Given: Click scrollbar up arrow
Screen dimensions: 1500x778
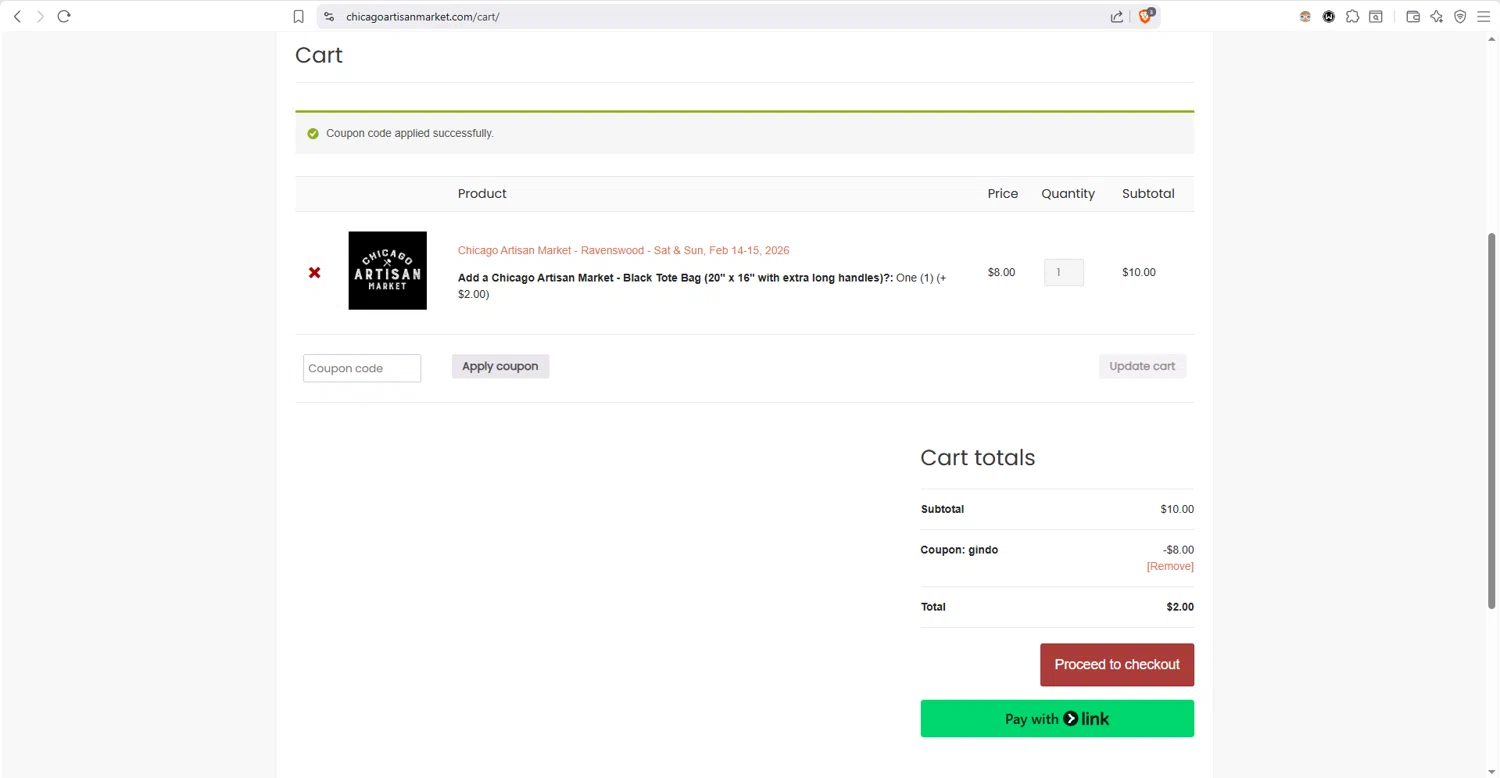Looking at the screenshot, I should pyautogui.click(x=1492, y=39).
